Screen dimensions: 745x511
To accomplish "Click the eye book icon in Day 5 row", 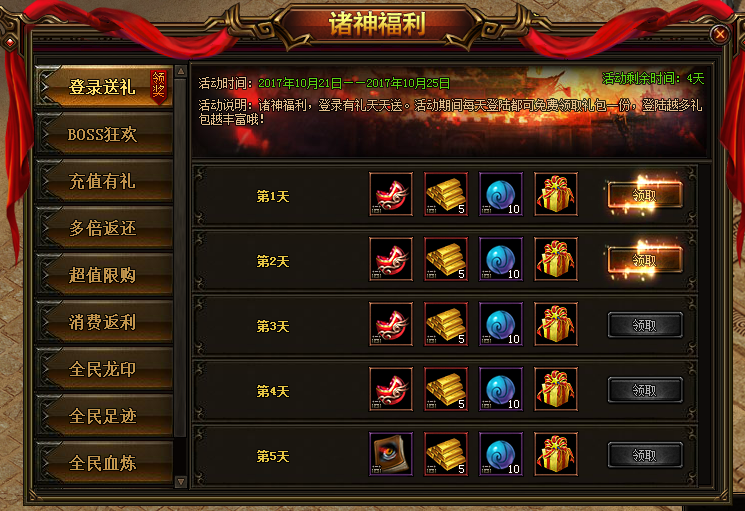I will tap(391, 454).
